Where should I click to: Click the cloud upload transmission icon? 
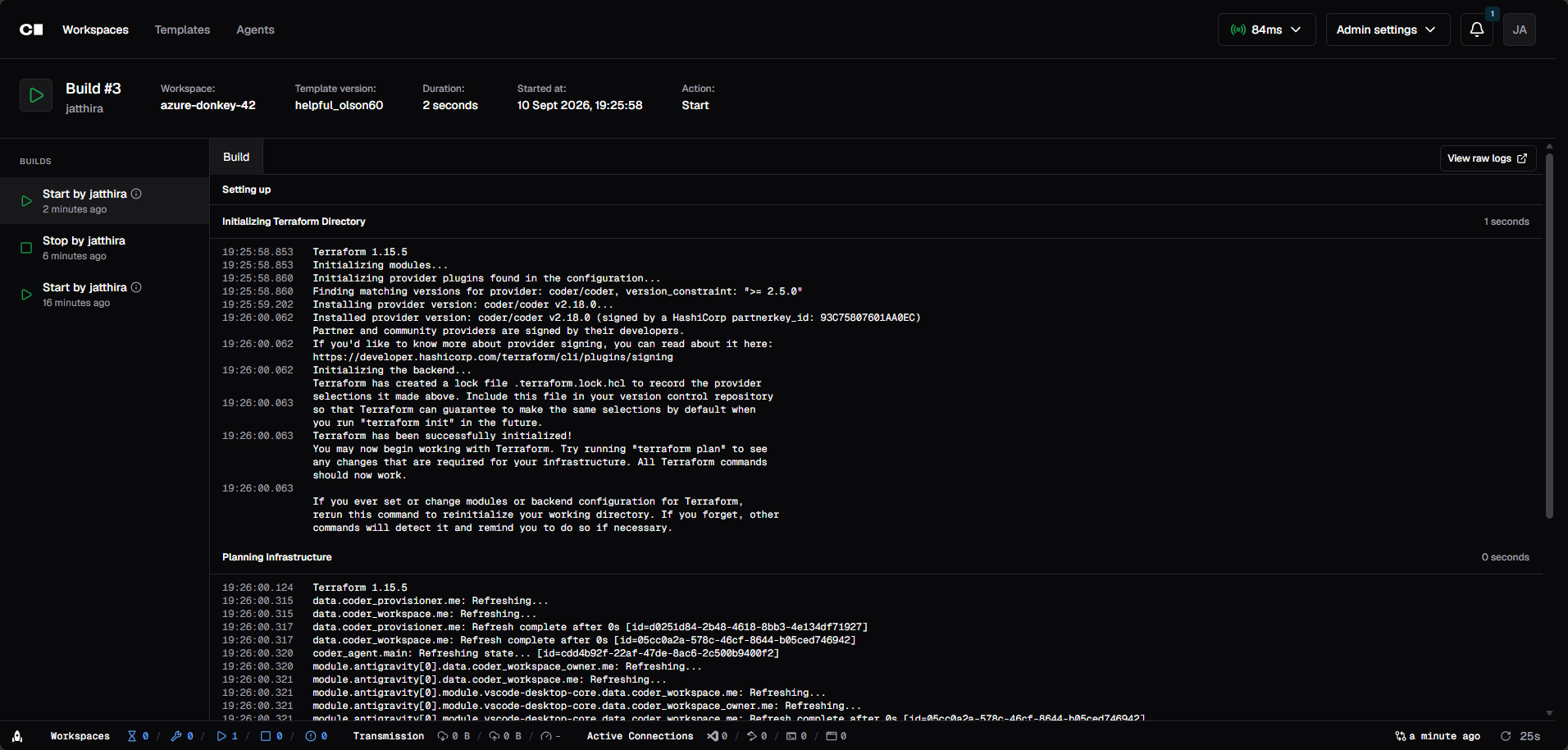tap(495, 736)
